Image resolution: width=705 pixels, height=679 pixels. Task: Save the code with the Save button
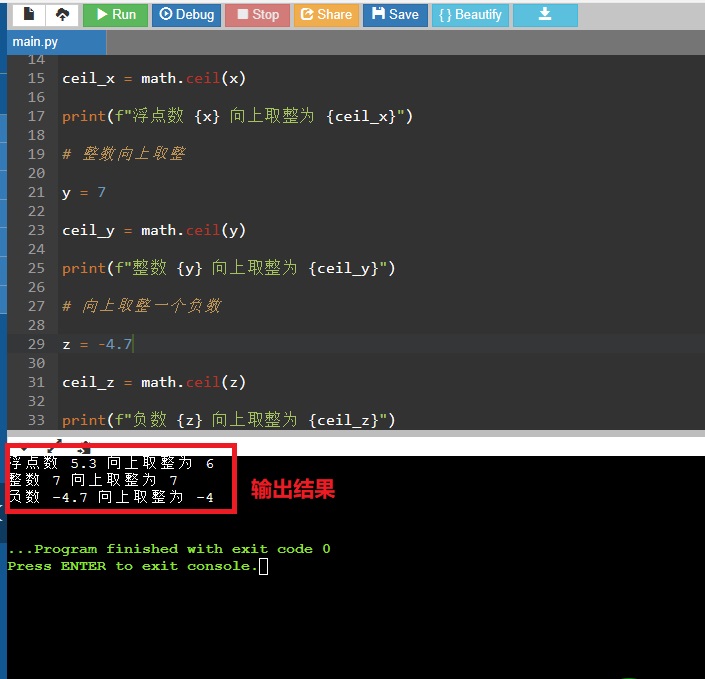(395, 14)
